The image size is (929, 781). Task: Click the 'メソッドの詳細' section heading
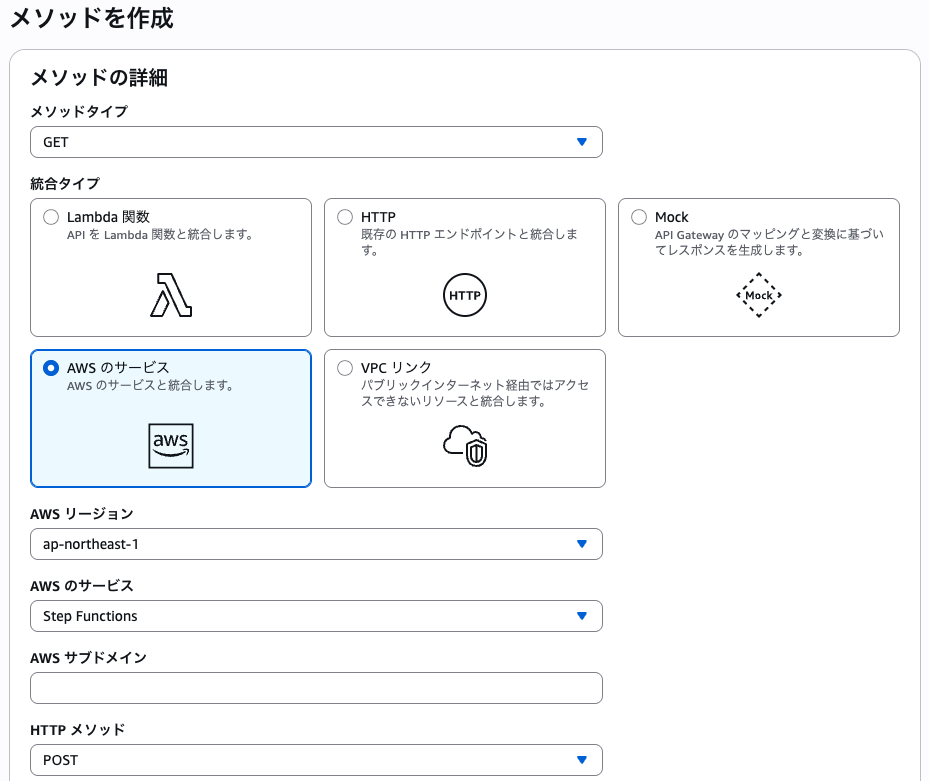(x=99, y=78)
